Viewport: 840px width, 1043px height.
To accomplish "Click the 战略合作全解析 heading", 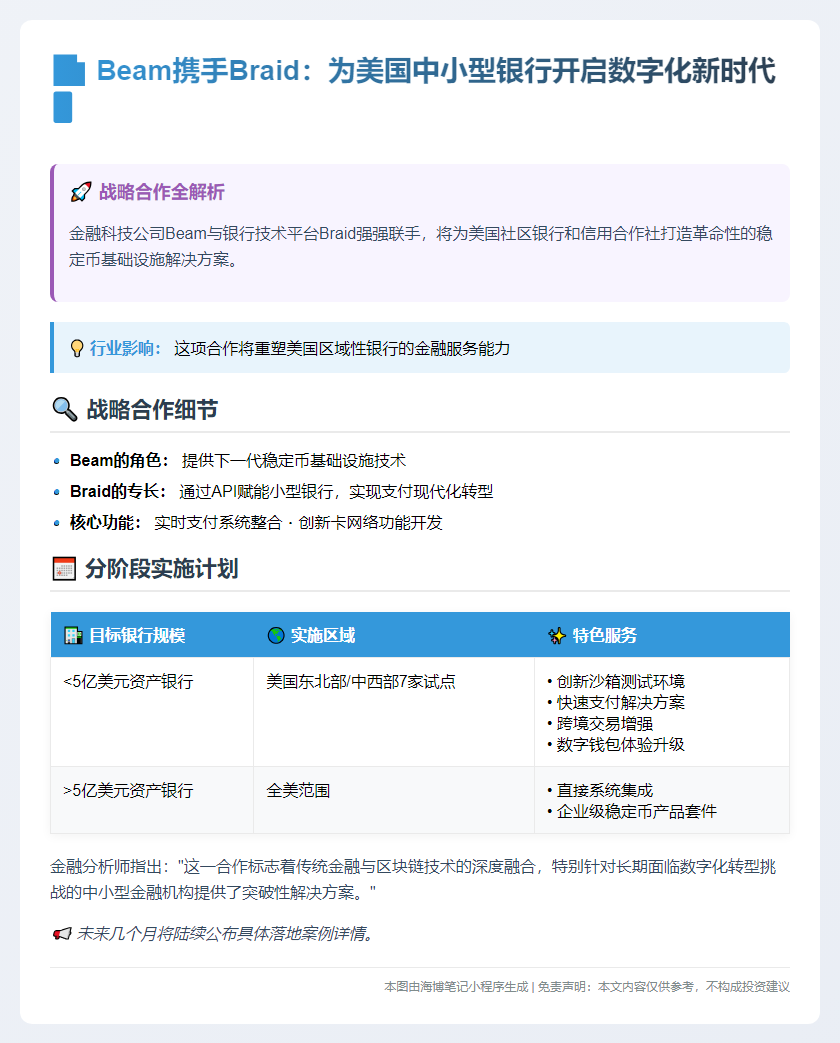I will tap(162, 192).
